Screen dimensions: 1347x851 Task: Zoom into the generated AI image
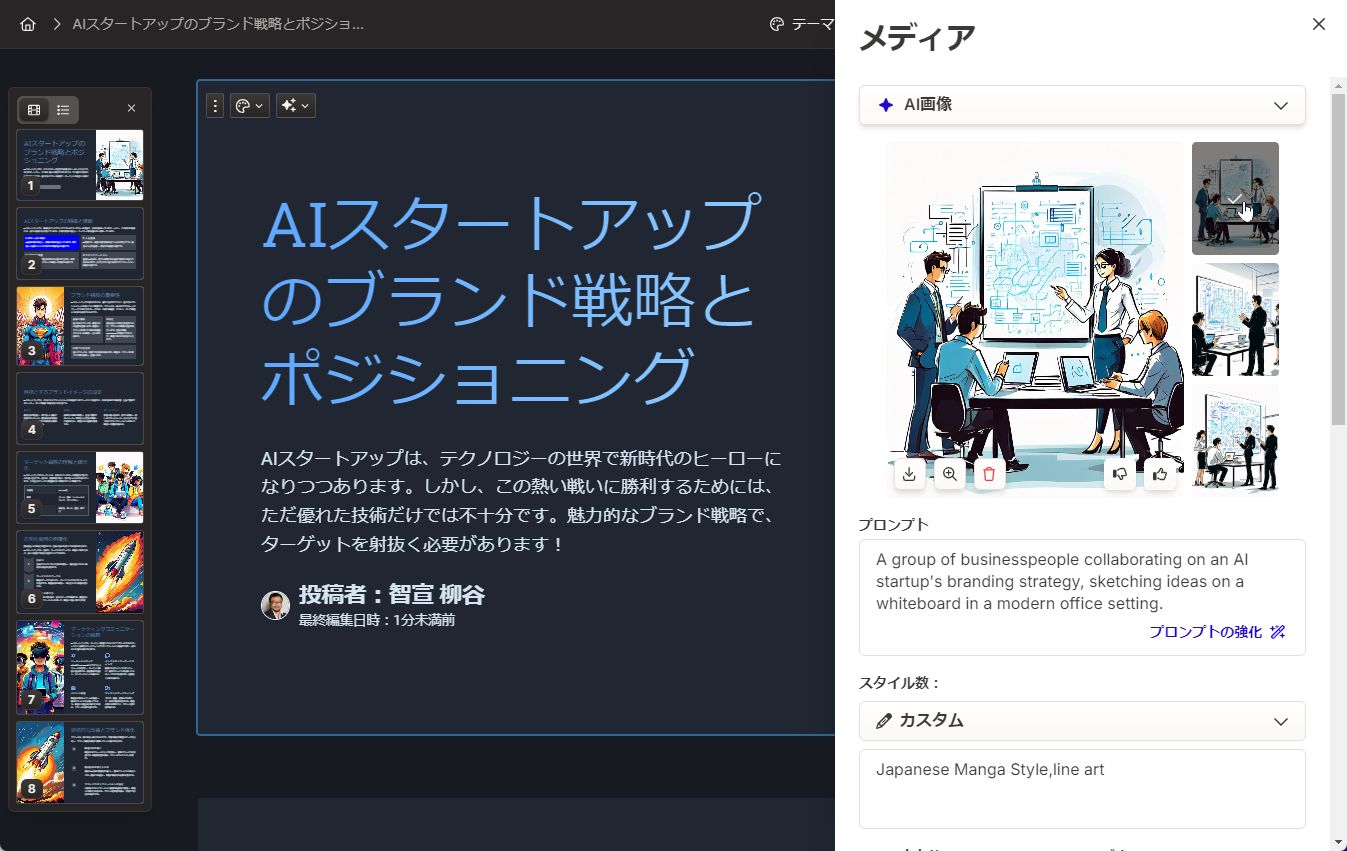pos(948,473)
